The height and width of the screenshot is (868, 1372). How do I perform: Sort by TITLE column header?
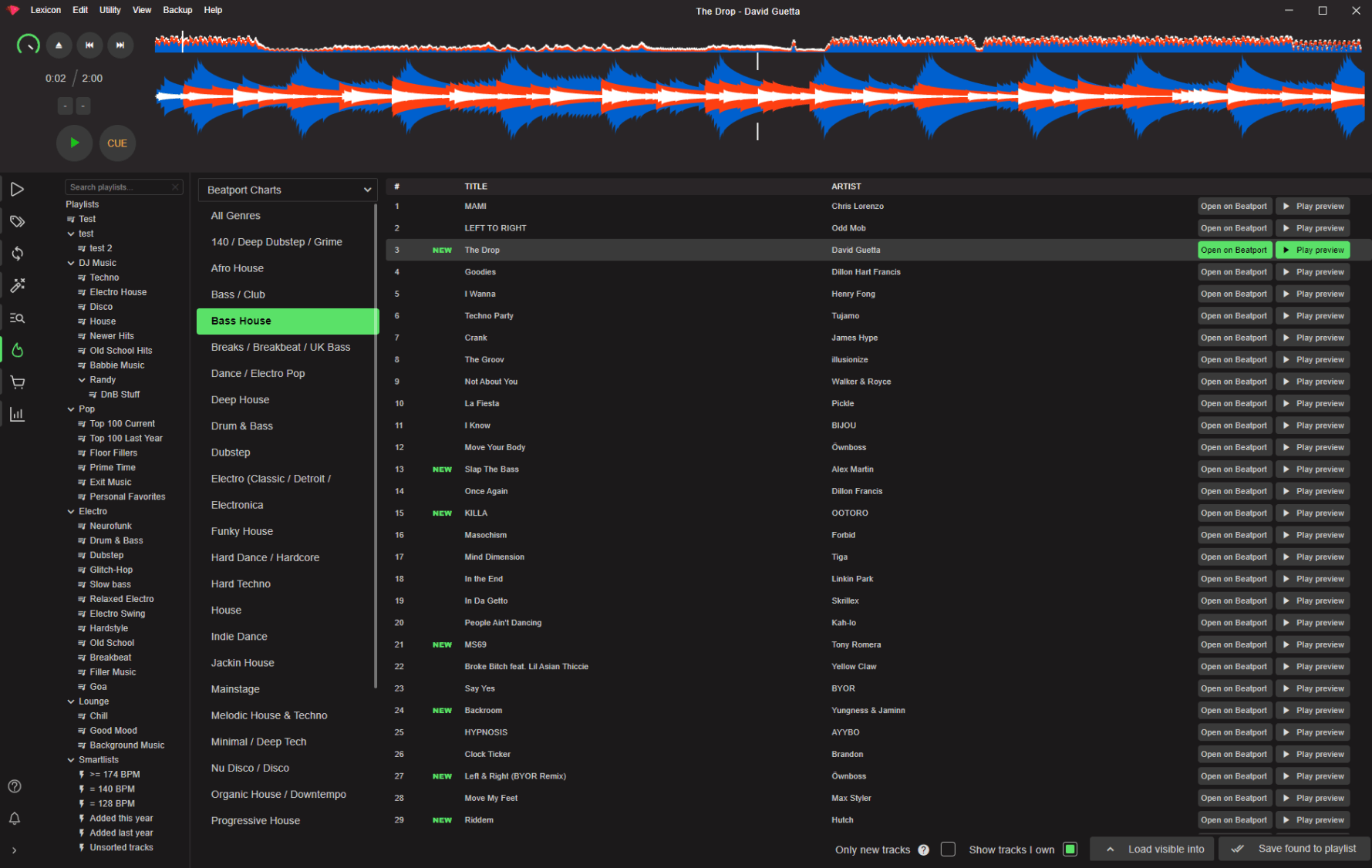pyautogui.click(x=476, y=187)
